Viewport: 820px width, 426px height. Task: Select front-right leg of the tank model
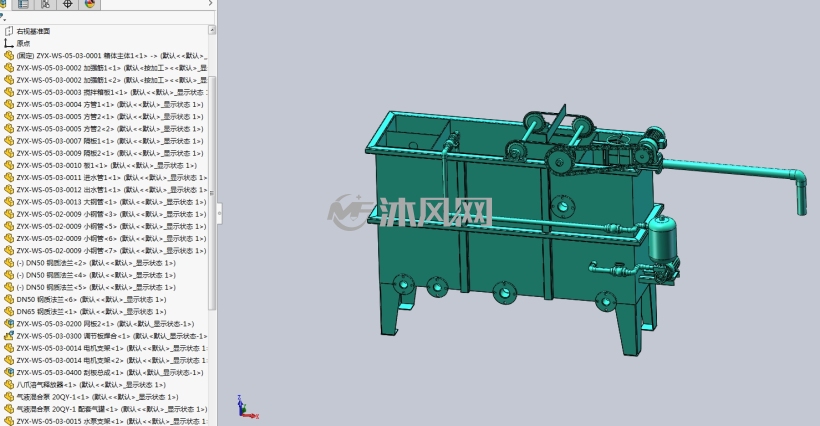(x=630, y=328)
